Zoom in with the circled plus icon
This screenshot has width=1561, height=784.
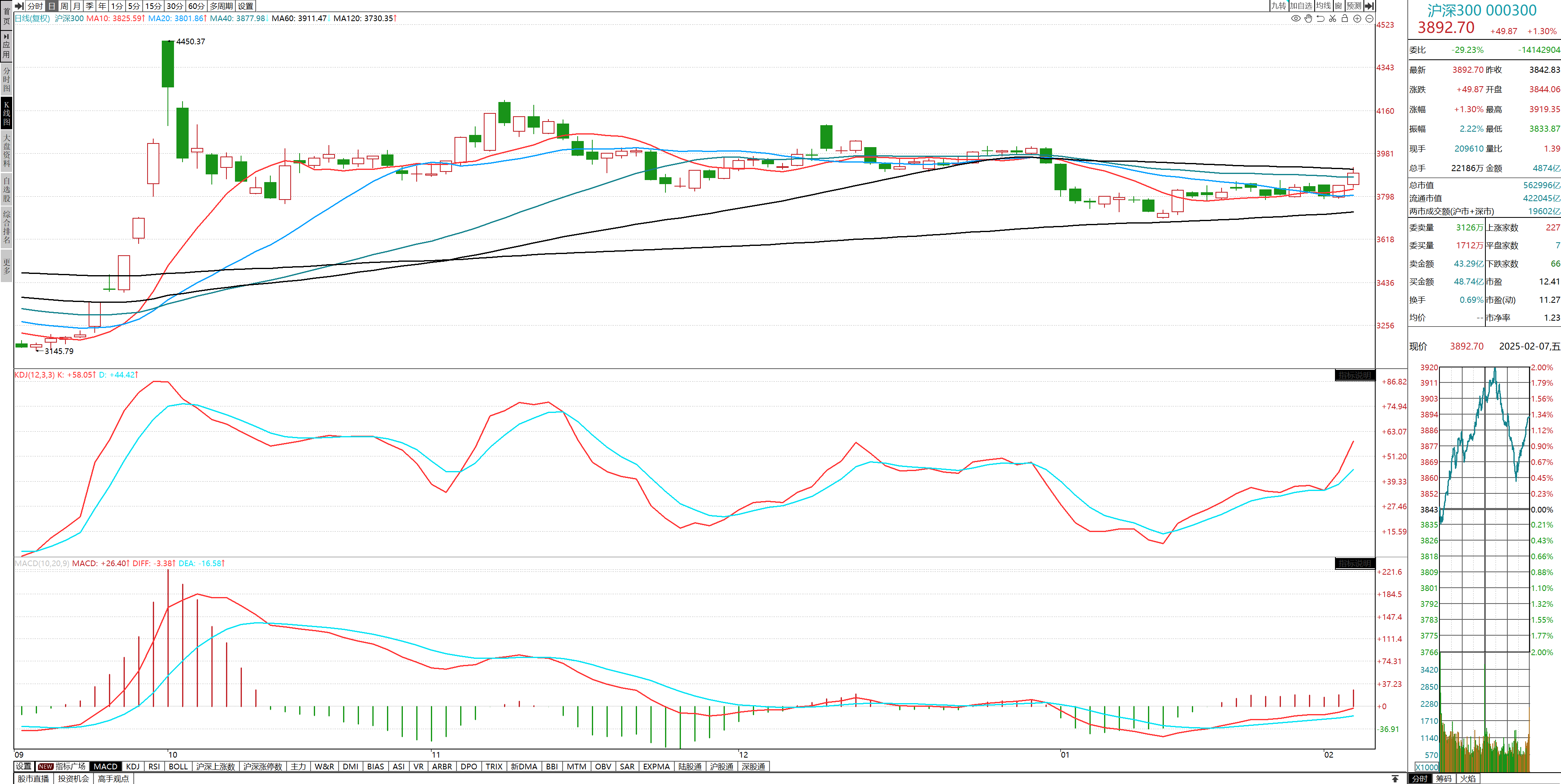[1357, 19]
